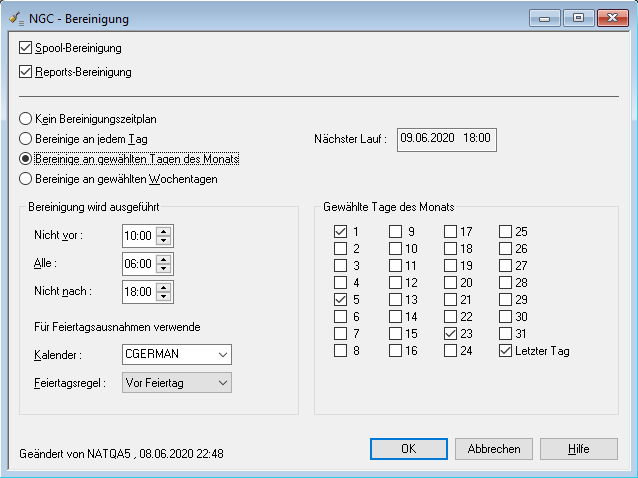Click the Abbrechen button
The height and width of the screenshot is (478, 638).
493,449
